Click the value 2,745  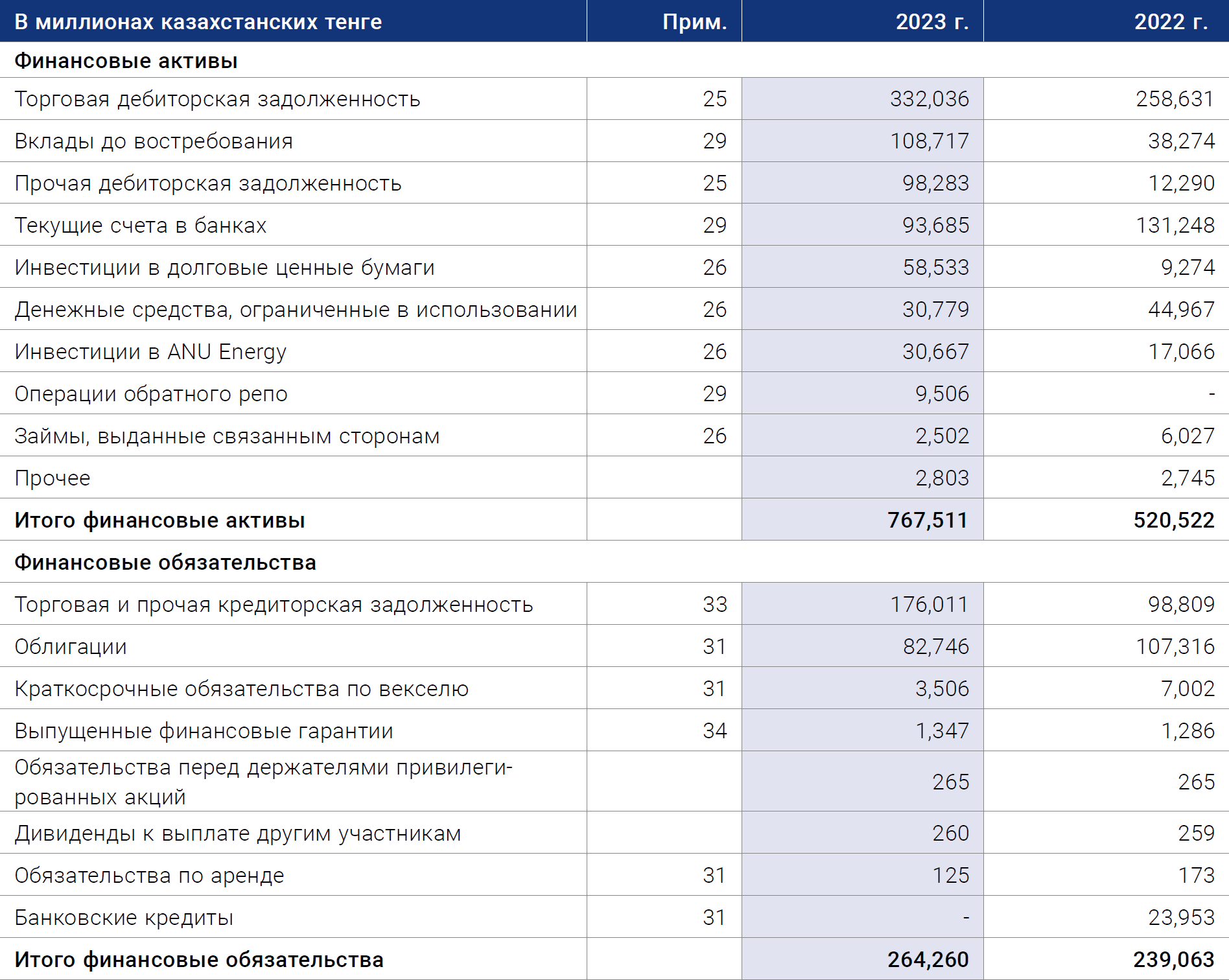1188,478
